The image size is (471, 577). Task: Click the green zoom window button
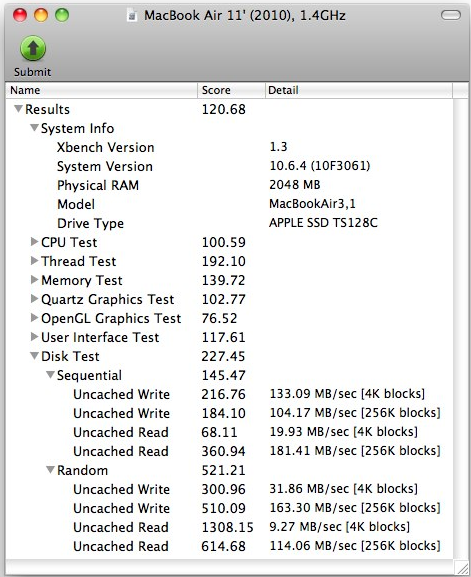[62, 15]
